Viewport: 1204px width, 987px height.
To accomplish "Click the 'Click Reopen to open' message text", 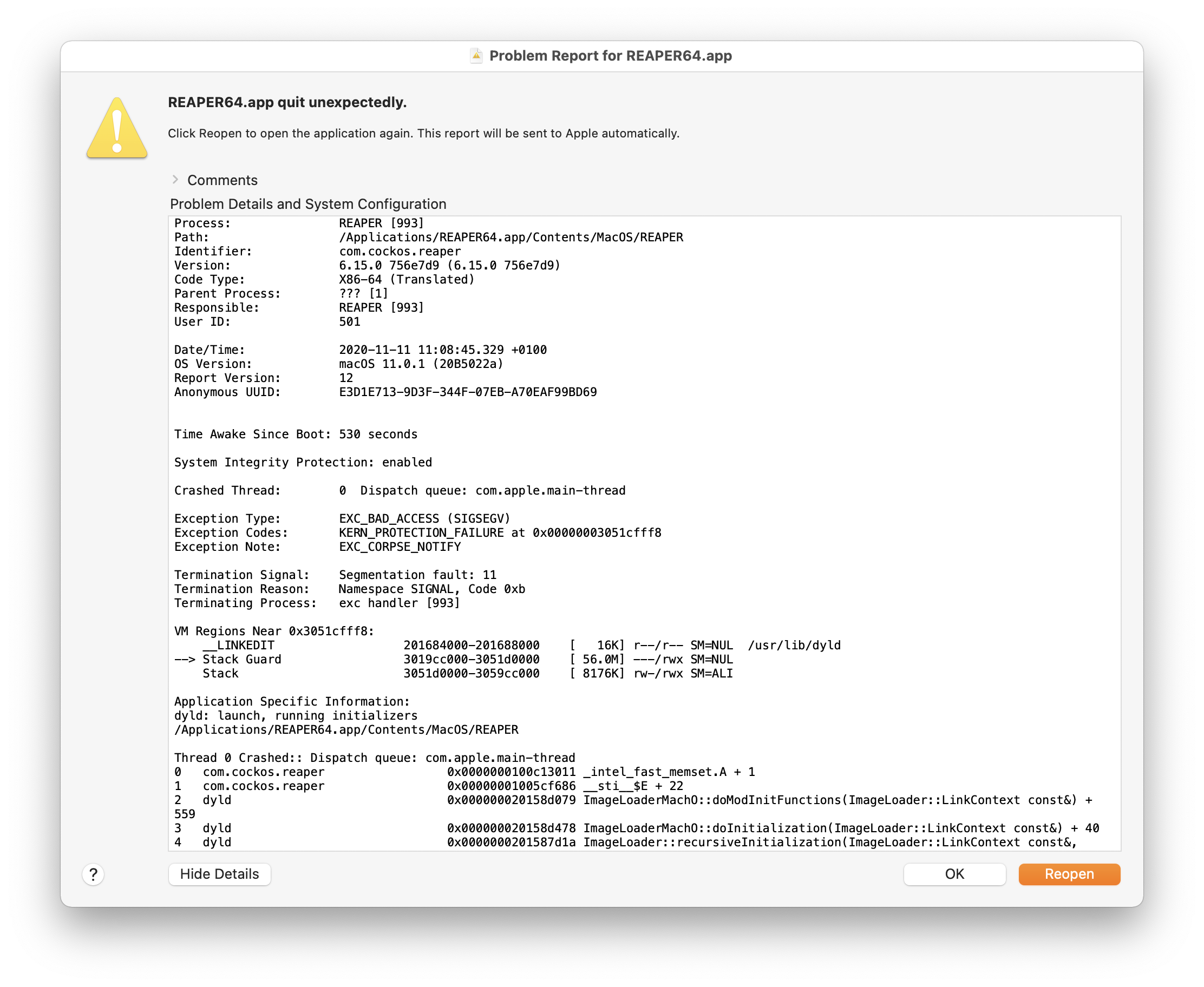I will pos(424,133).
